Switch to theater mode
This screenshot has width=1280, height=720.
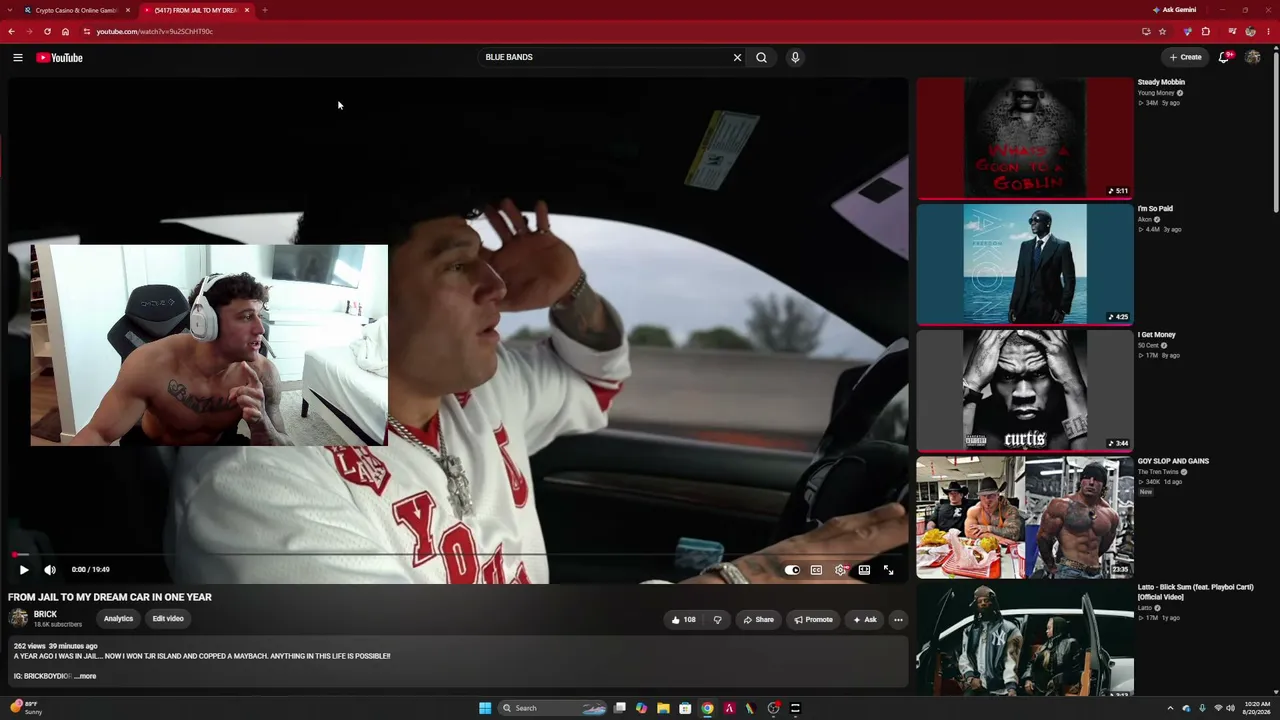tap(864, 570)
